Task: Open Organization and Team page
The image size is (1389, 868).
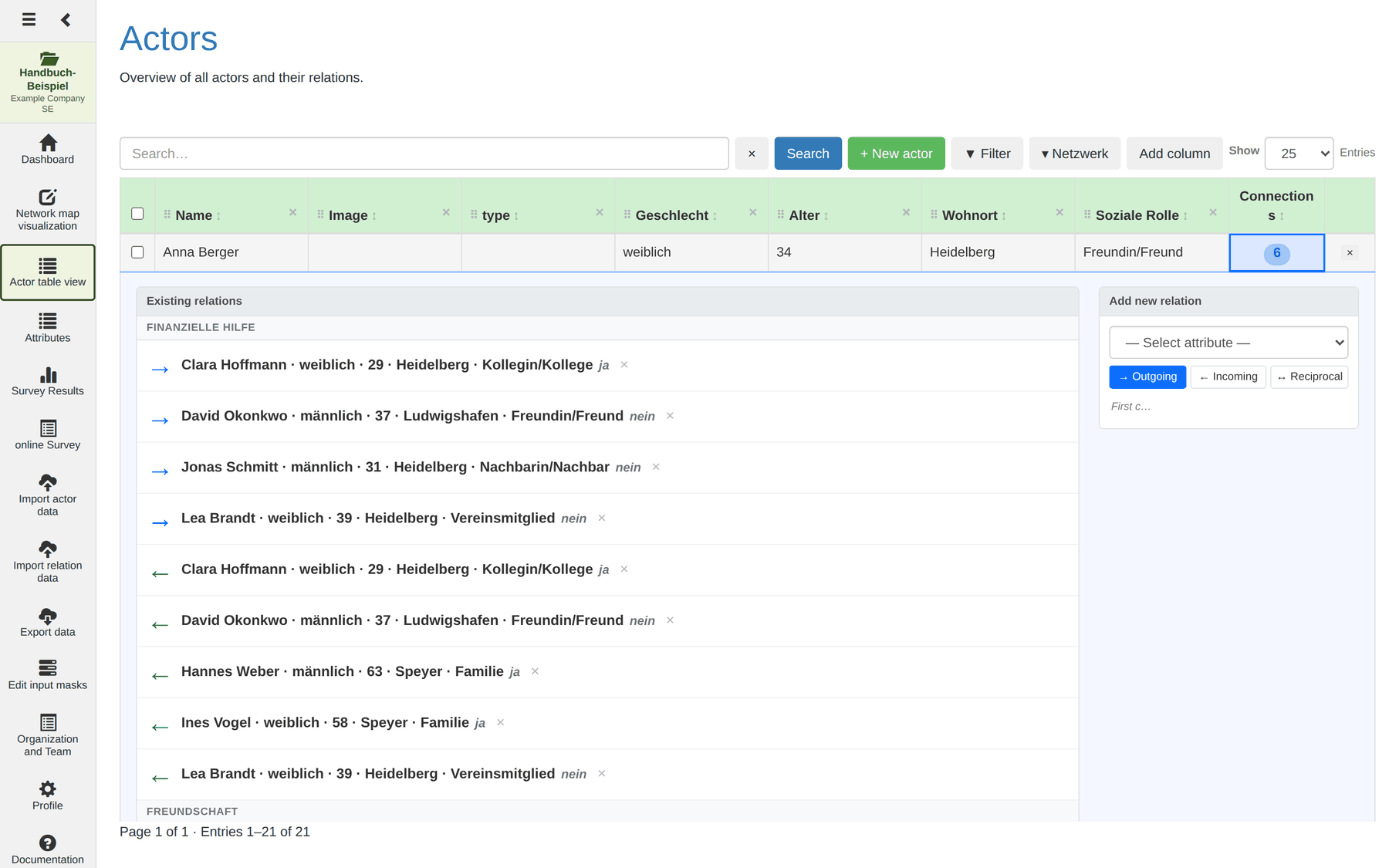Action: (48, 735)
